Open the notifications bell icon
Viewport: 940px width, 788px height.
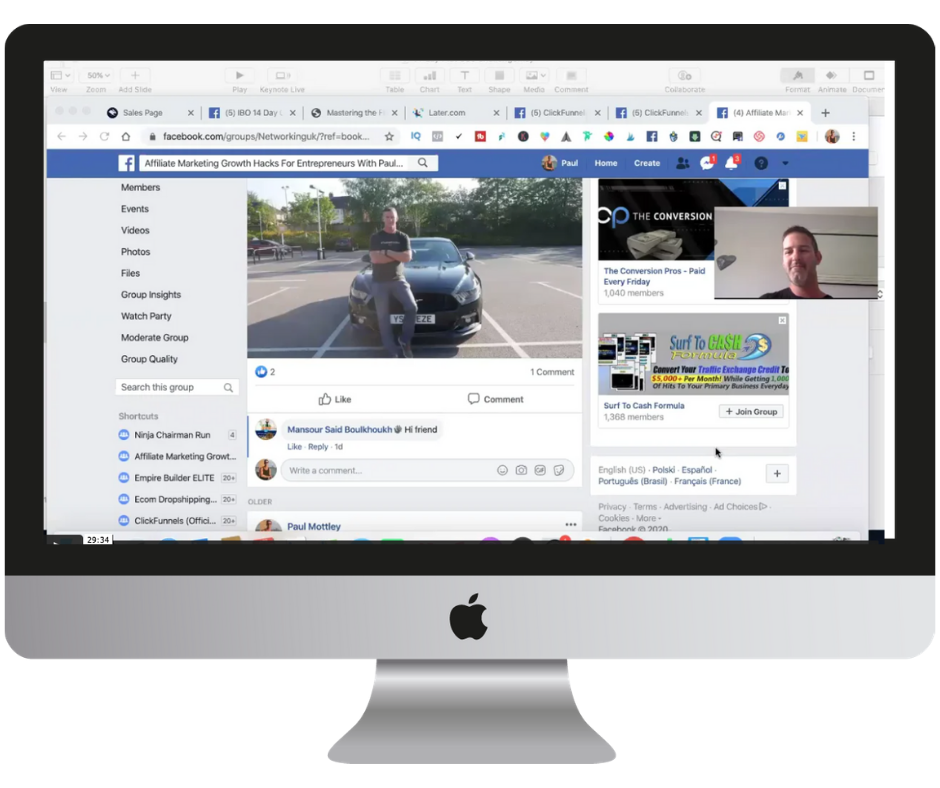(x=732, y=163)
